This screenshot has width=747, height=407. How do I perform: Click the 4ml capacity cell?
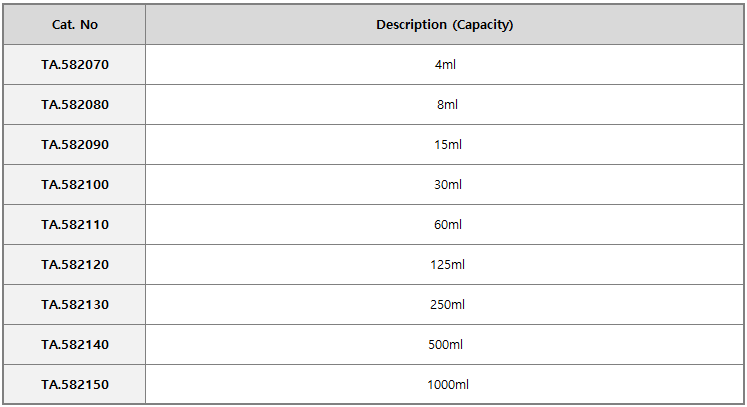click(x=445, y=65)
